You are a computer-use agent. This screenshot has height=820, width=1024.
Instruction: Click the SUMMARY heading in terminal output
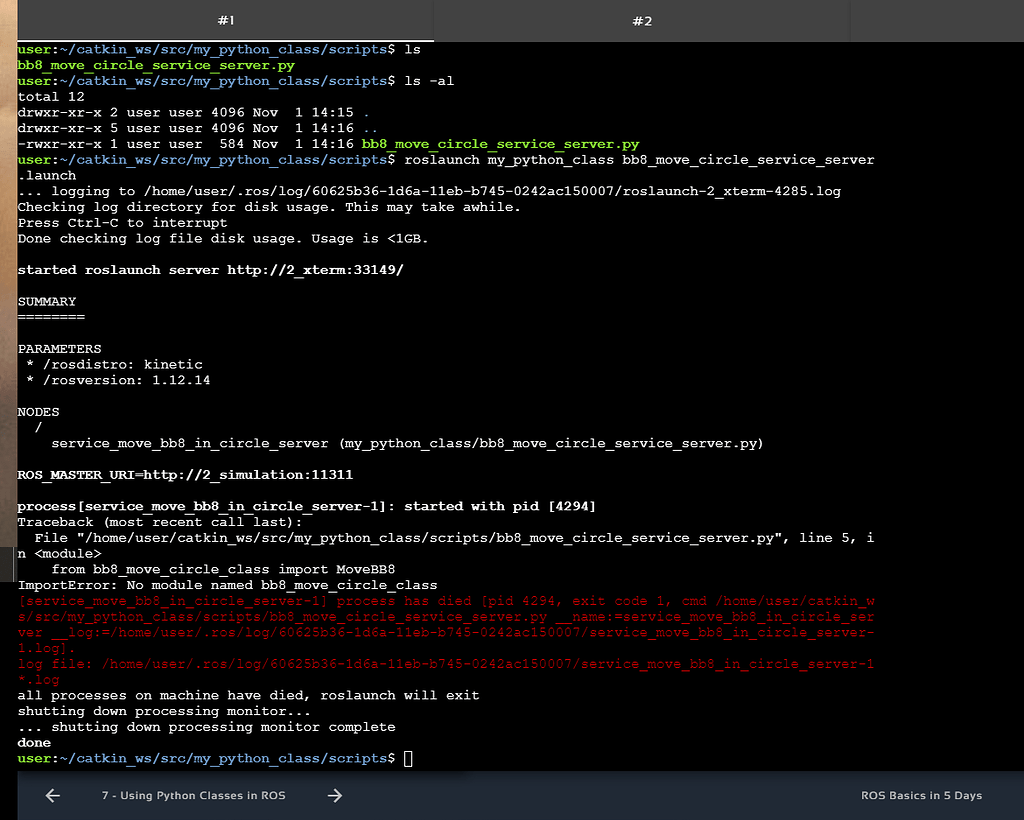[x=47, y=301]
